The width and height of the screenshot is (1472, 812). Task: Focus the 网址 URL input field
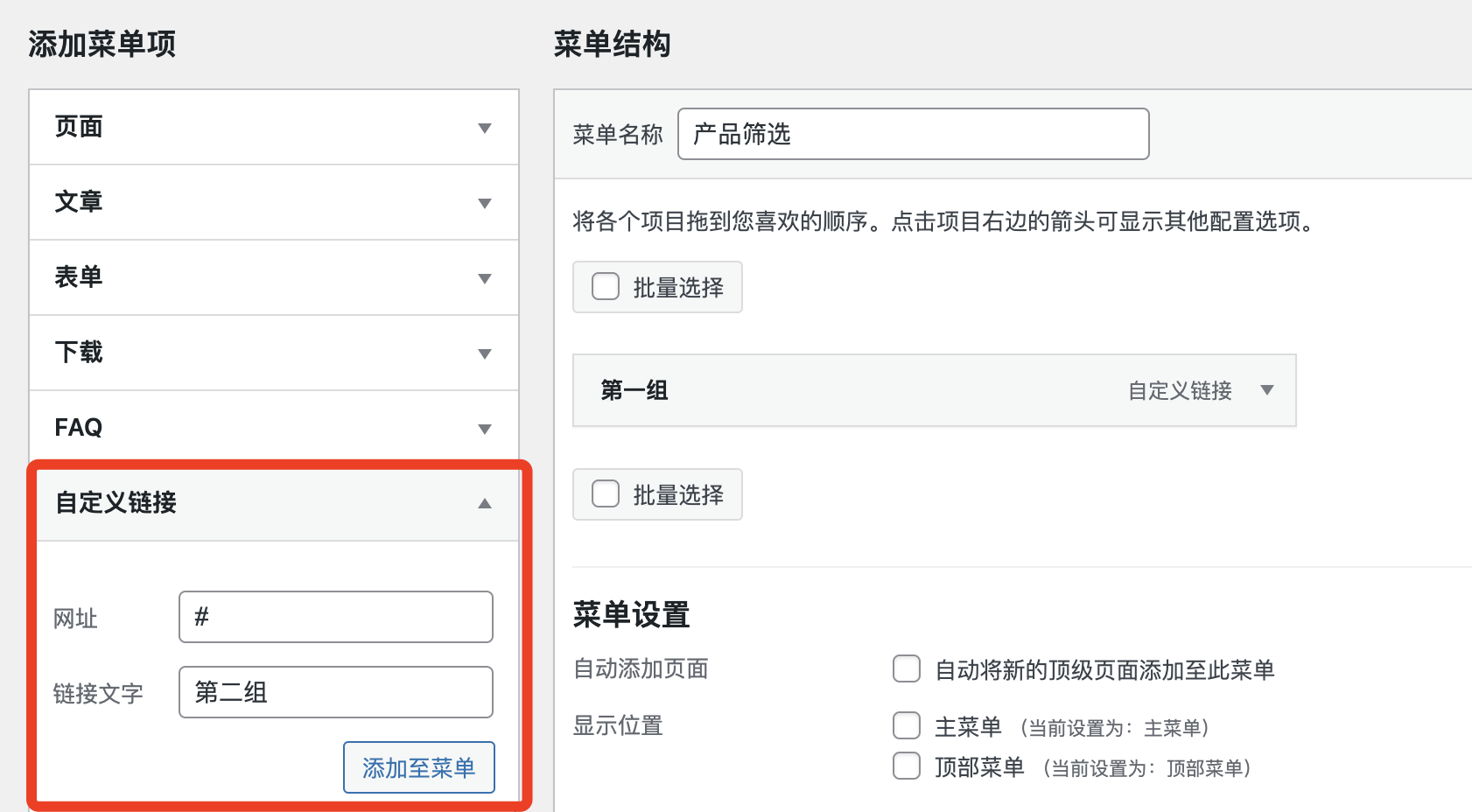(336, 617)
